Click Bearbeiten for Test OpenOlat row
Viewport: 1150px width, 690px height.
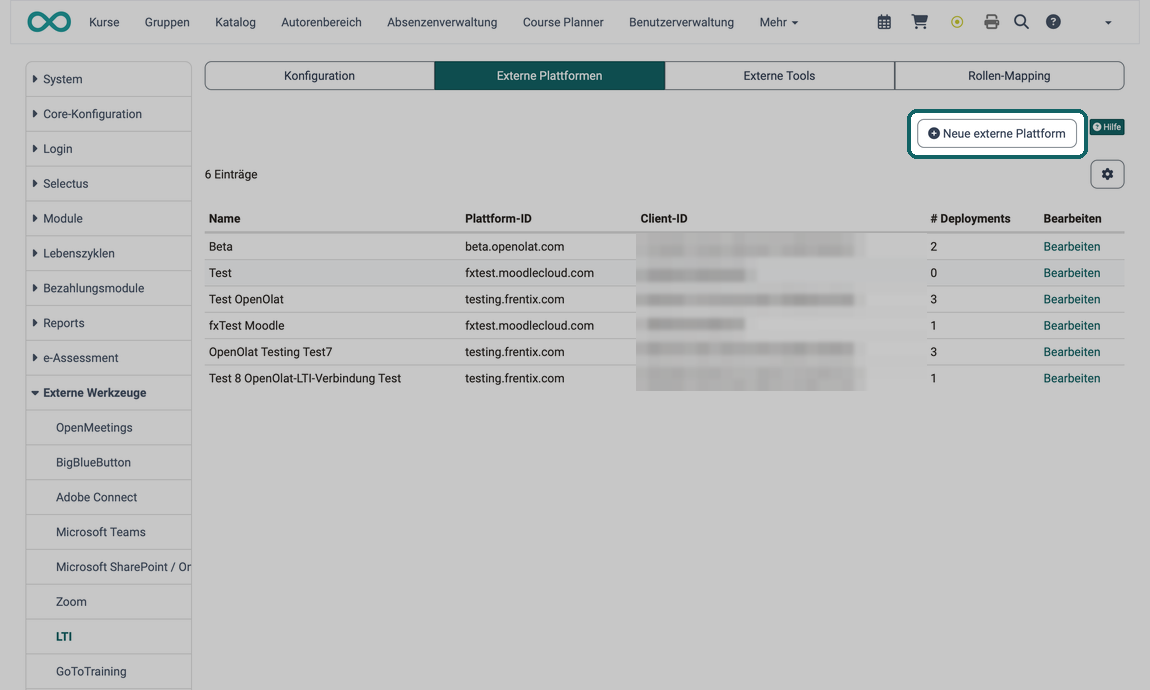pyautogui.click(x=1072, y=299)
